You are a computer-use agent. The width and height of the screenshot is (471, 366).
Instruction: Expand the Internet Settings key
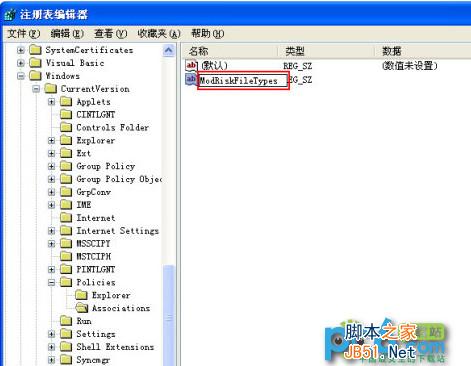point(51,231)
